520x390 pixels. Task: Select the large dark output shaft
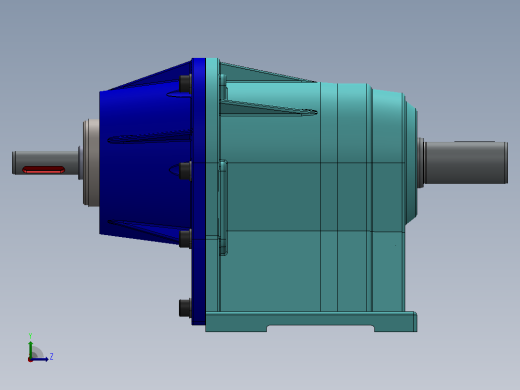click(465, 163)
